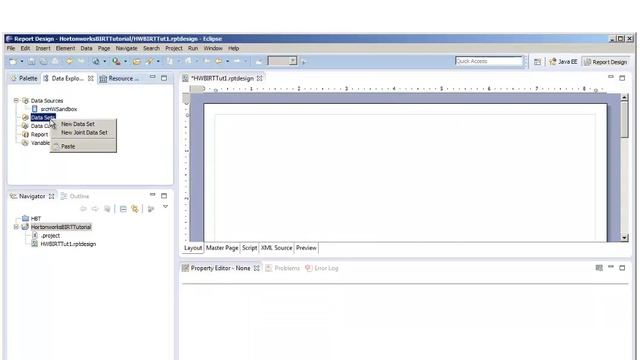Open the Window menu
640x360 pixels.
pyautogui.click(x=213, y=48)
